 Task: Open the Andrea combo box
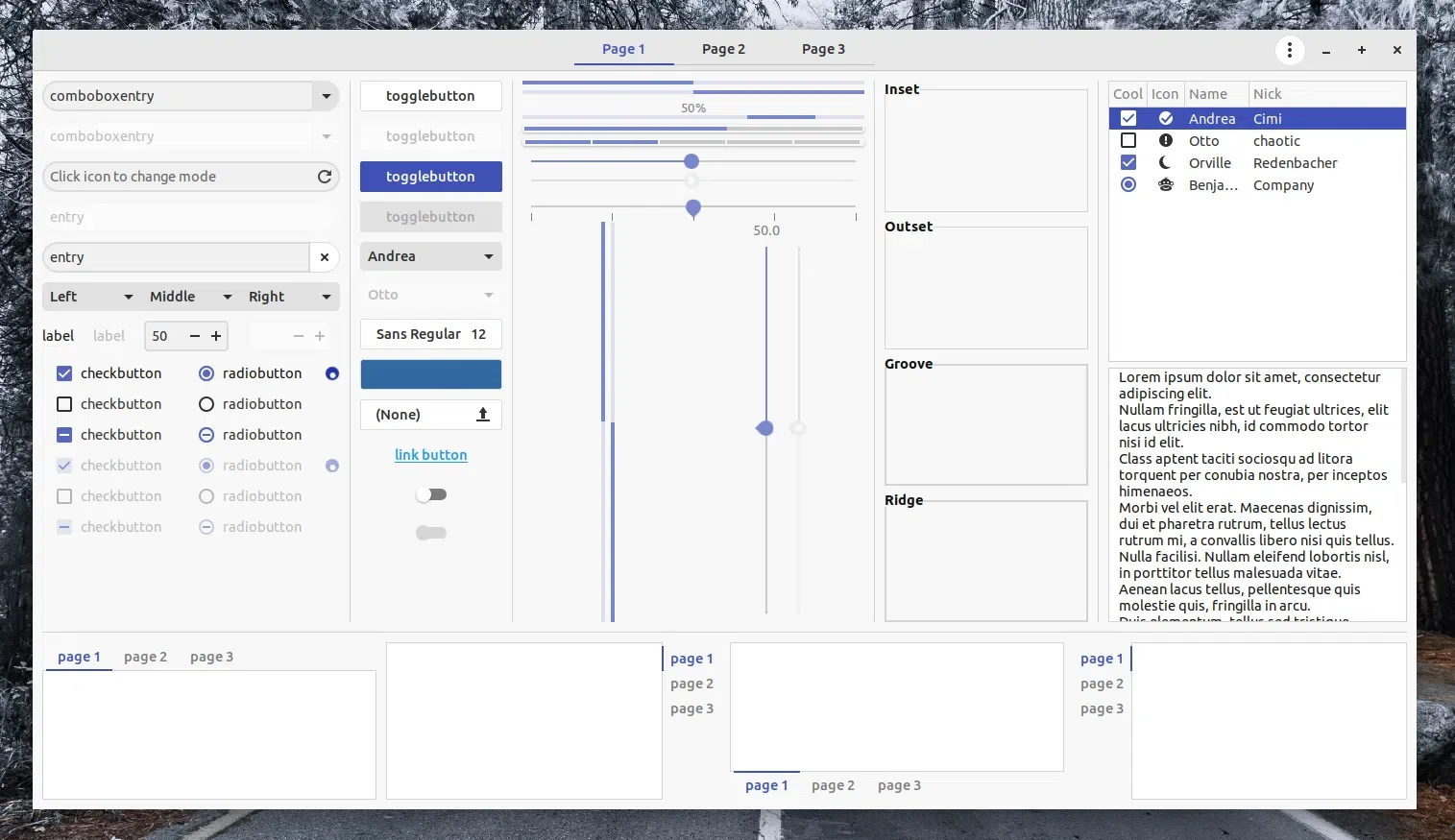pyautogui.click(x=431, y=256)
